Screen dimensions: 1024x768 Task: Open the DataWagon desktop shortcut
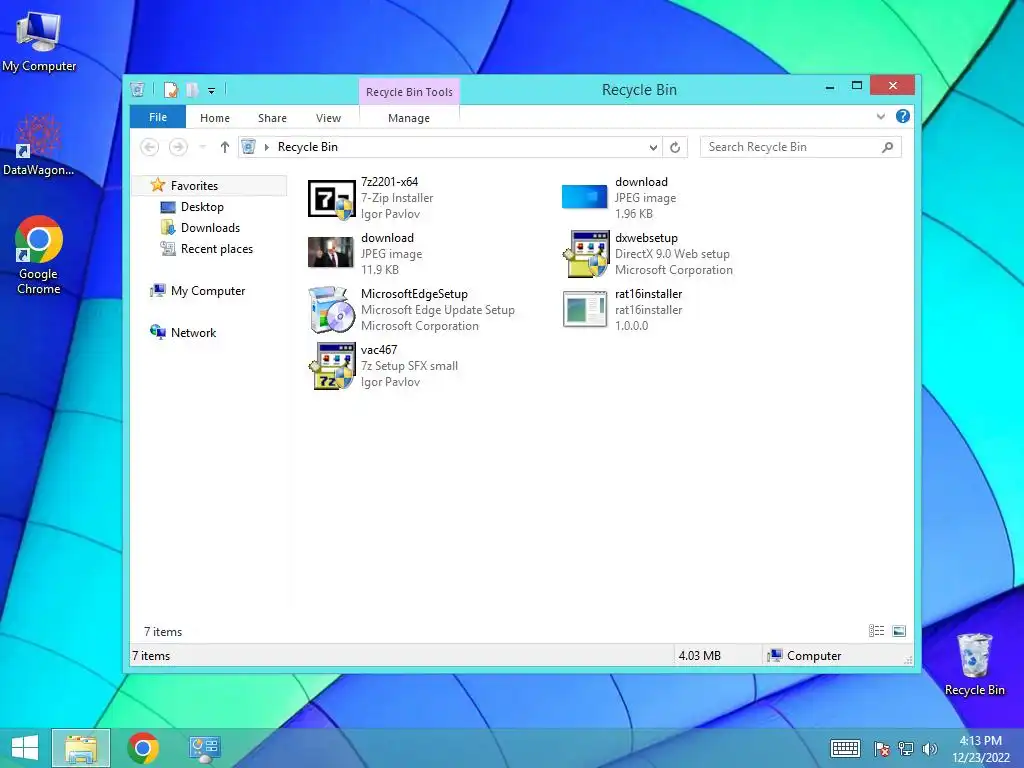coord(39,145)
